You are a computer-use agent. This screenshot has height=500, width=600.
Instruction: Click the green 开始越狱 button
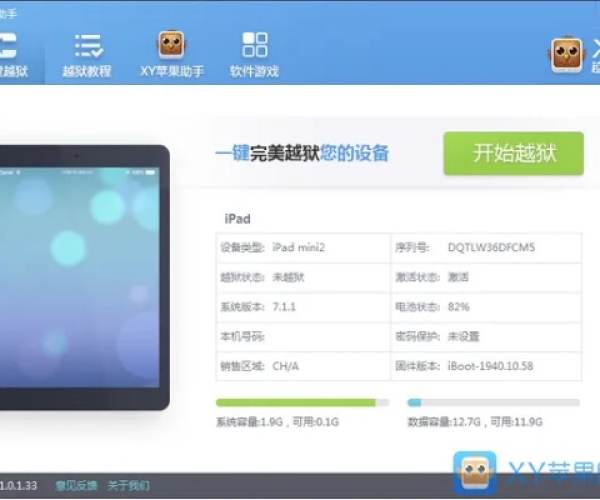[514, 154]
